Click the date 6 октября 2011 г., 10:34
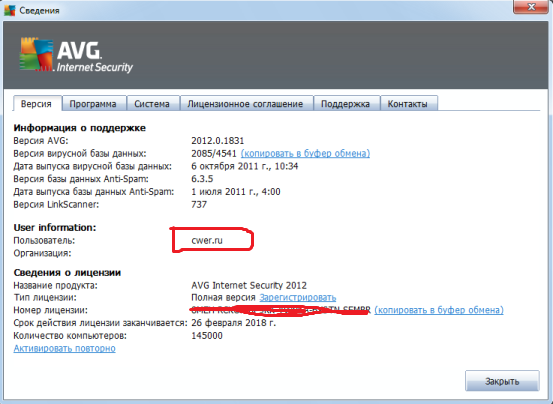The width and height of the screenshot is (553, 404). point(245,166)
